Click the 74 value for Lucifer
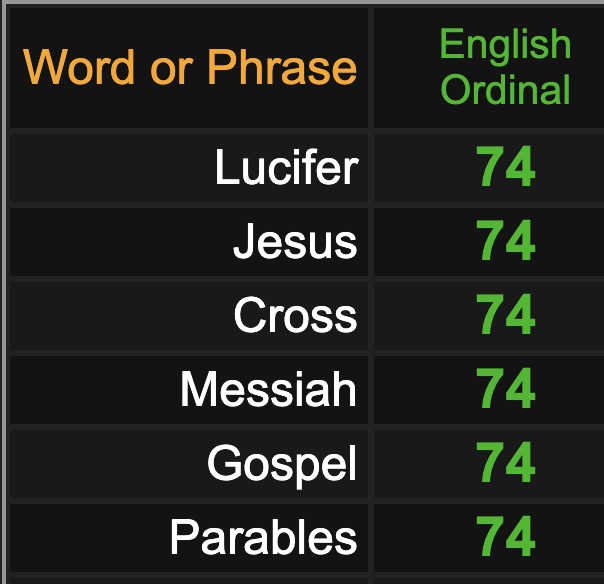604x584 pixels. pos(506,167)
